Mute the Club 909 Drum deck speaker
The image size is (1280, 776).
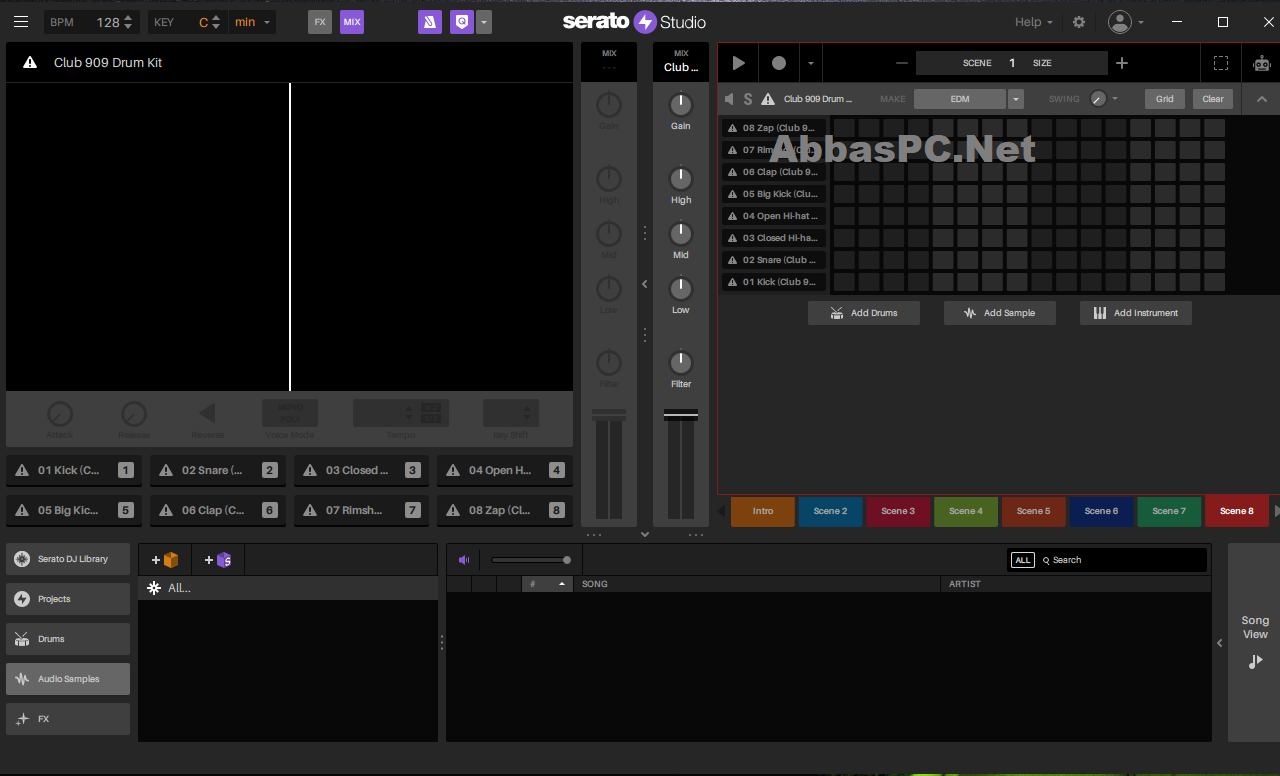[x=730, y=99]
